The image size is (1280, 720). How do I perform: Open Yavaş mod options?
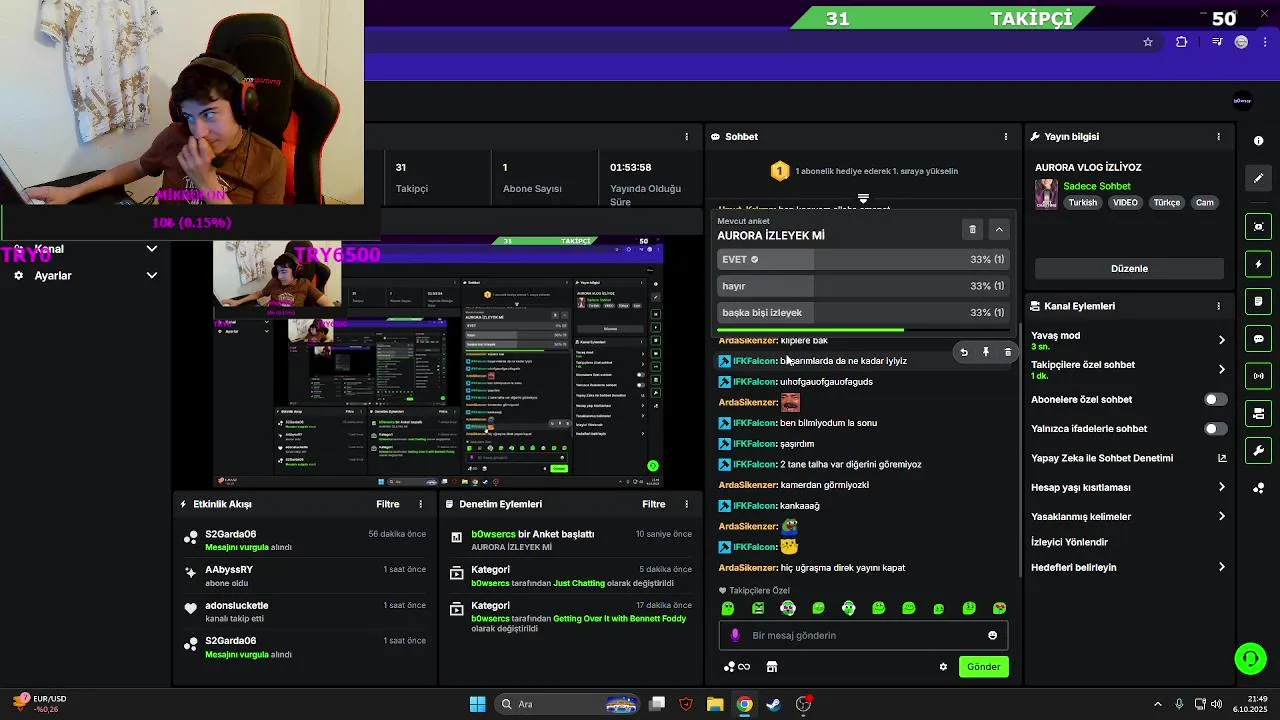pos(1128,340)
